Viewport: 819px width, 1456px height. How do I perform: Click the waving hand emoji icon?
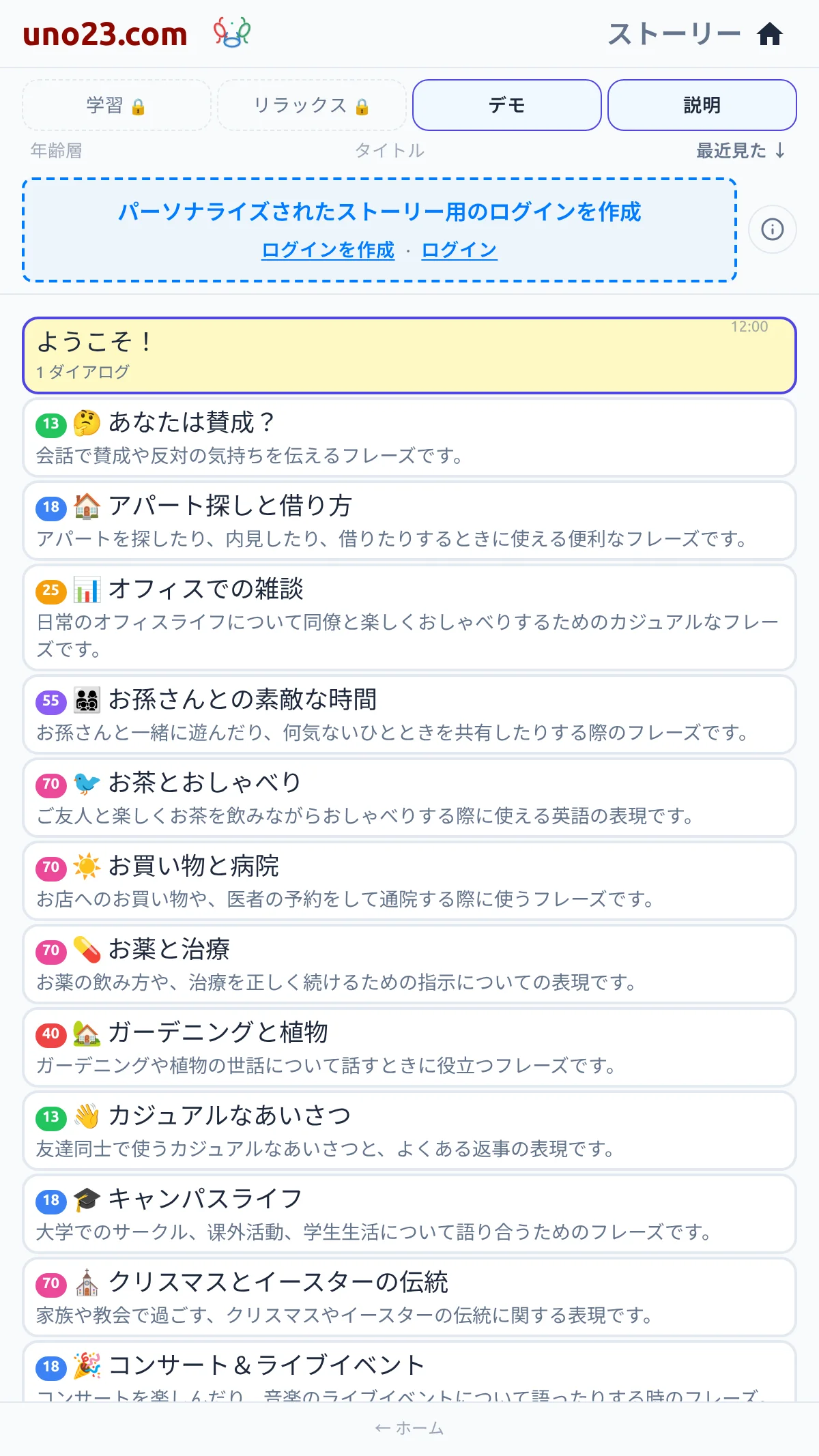[x=87, y=1116]
